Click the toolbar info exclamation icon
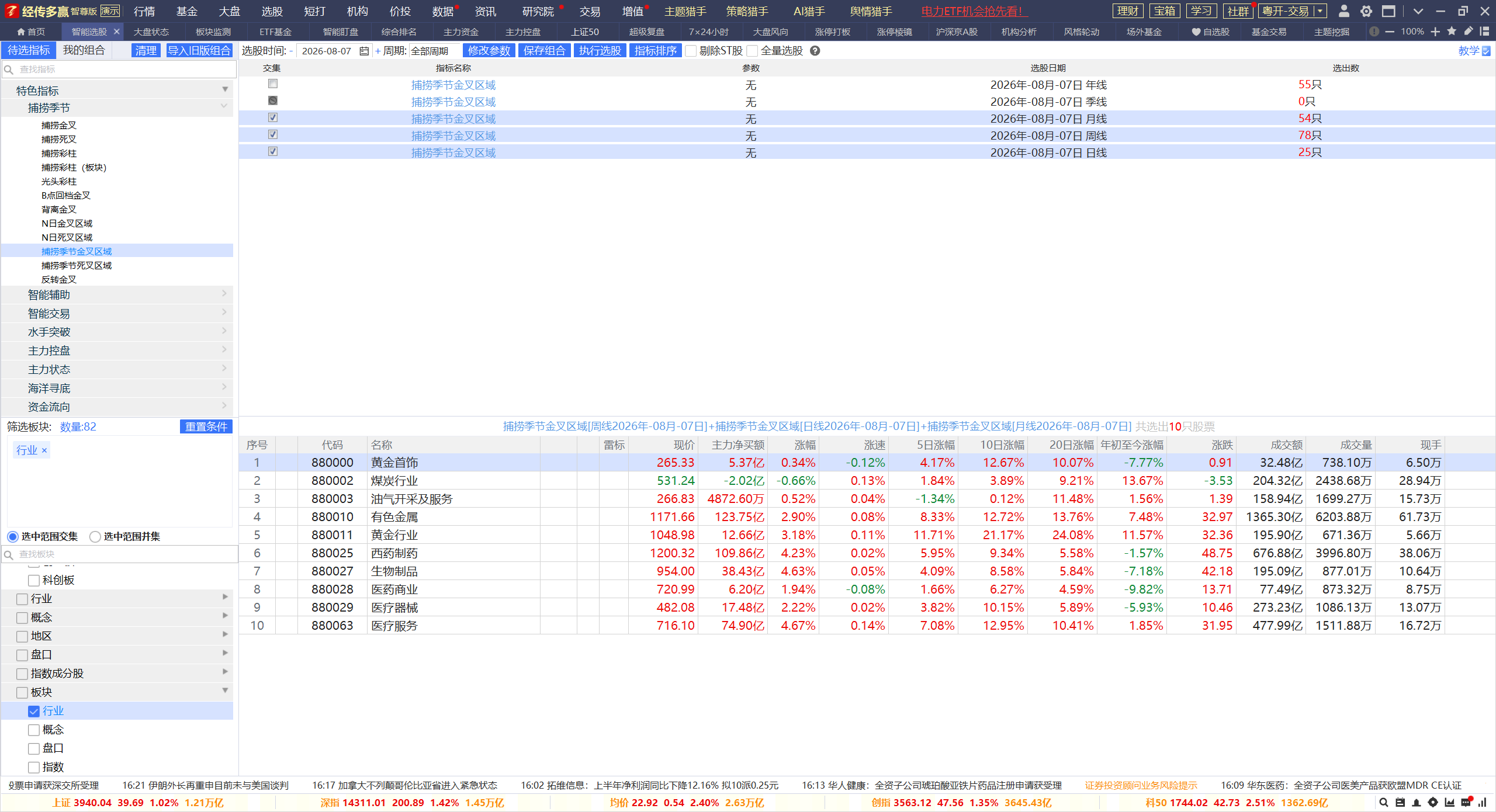The width and height of the screenshot is (1496, 812). coord(1374,32)
